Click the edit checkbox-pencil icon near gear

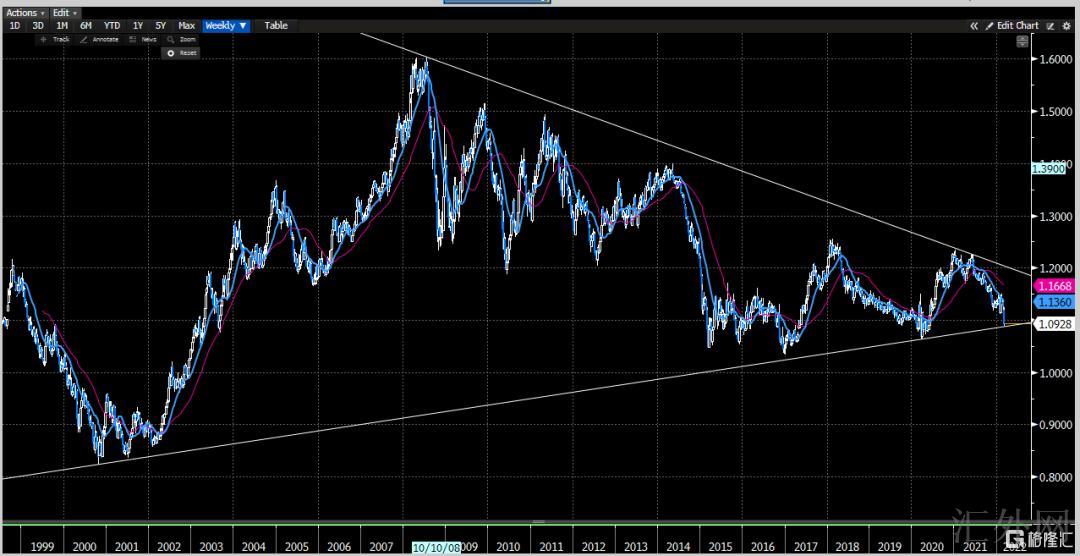(1050, 25)
